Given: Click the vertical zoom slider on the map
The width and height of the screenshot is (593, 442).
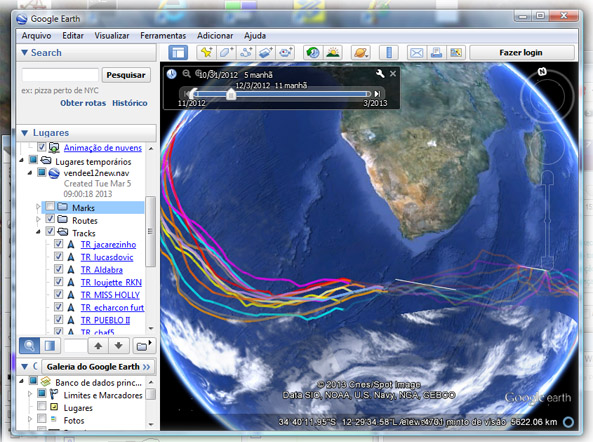Looking at the screenshot, I should [547, 219].
